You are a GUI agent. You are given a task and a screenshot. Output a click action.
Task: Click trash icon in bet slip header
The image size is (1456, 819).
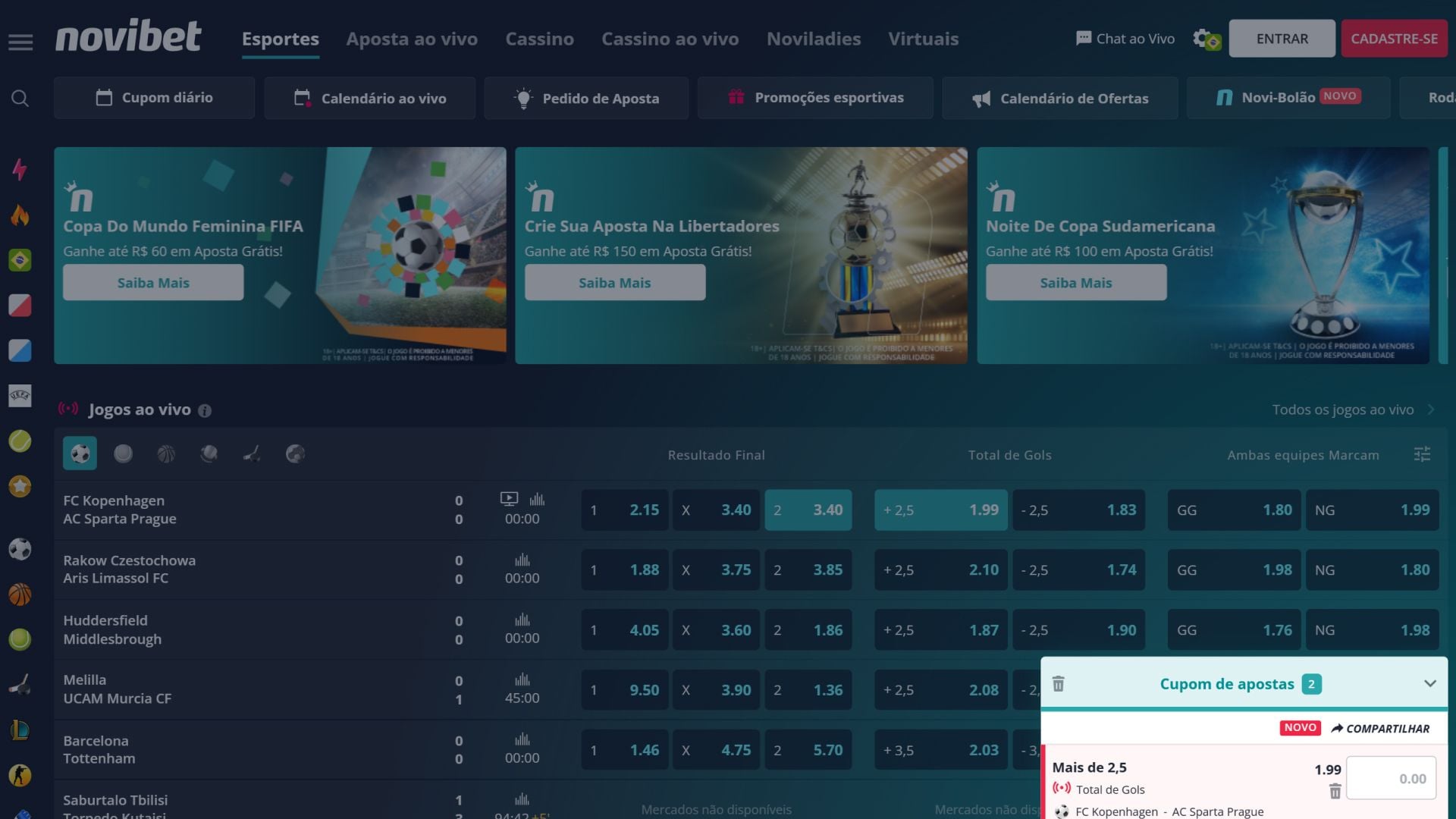(1059, 684)
